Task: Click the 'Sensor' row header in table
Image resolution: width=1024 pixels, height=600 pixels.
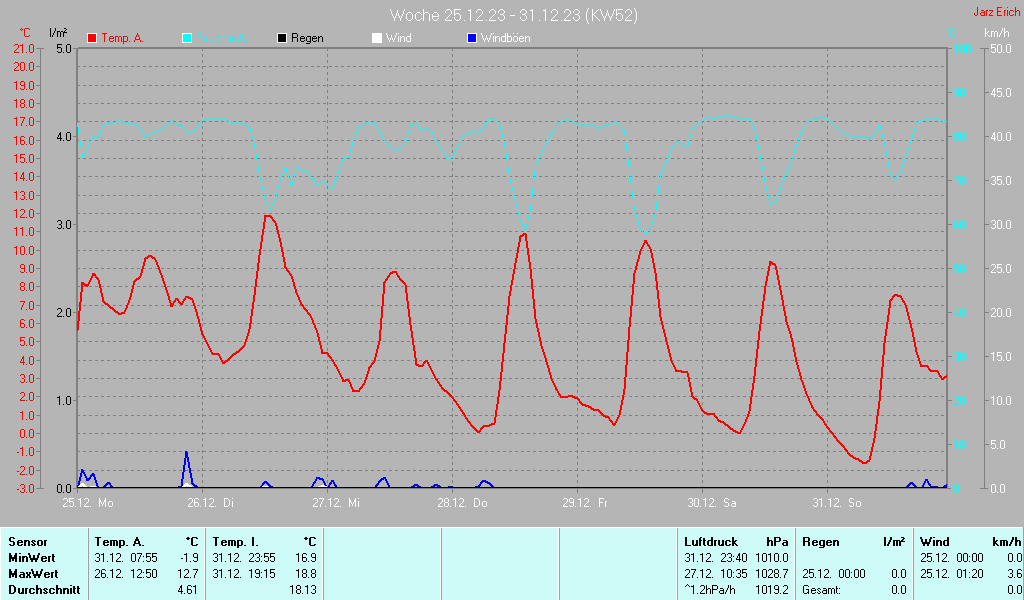Action: (x=27, y=542)
